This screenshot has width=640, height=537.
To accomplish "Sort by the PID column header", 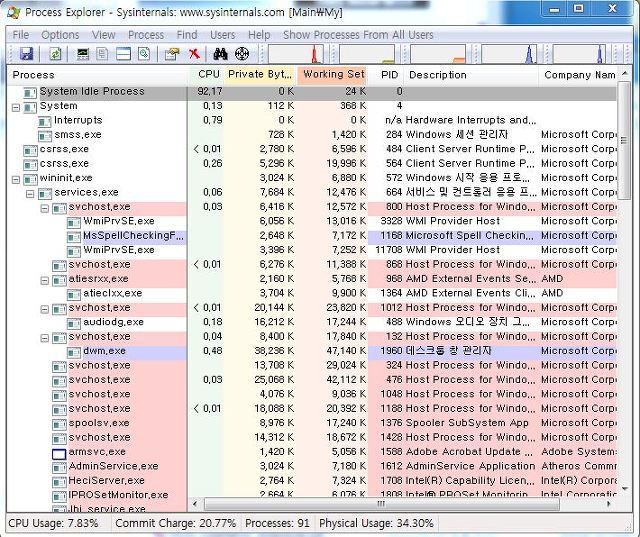I will tap(385, 75).
